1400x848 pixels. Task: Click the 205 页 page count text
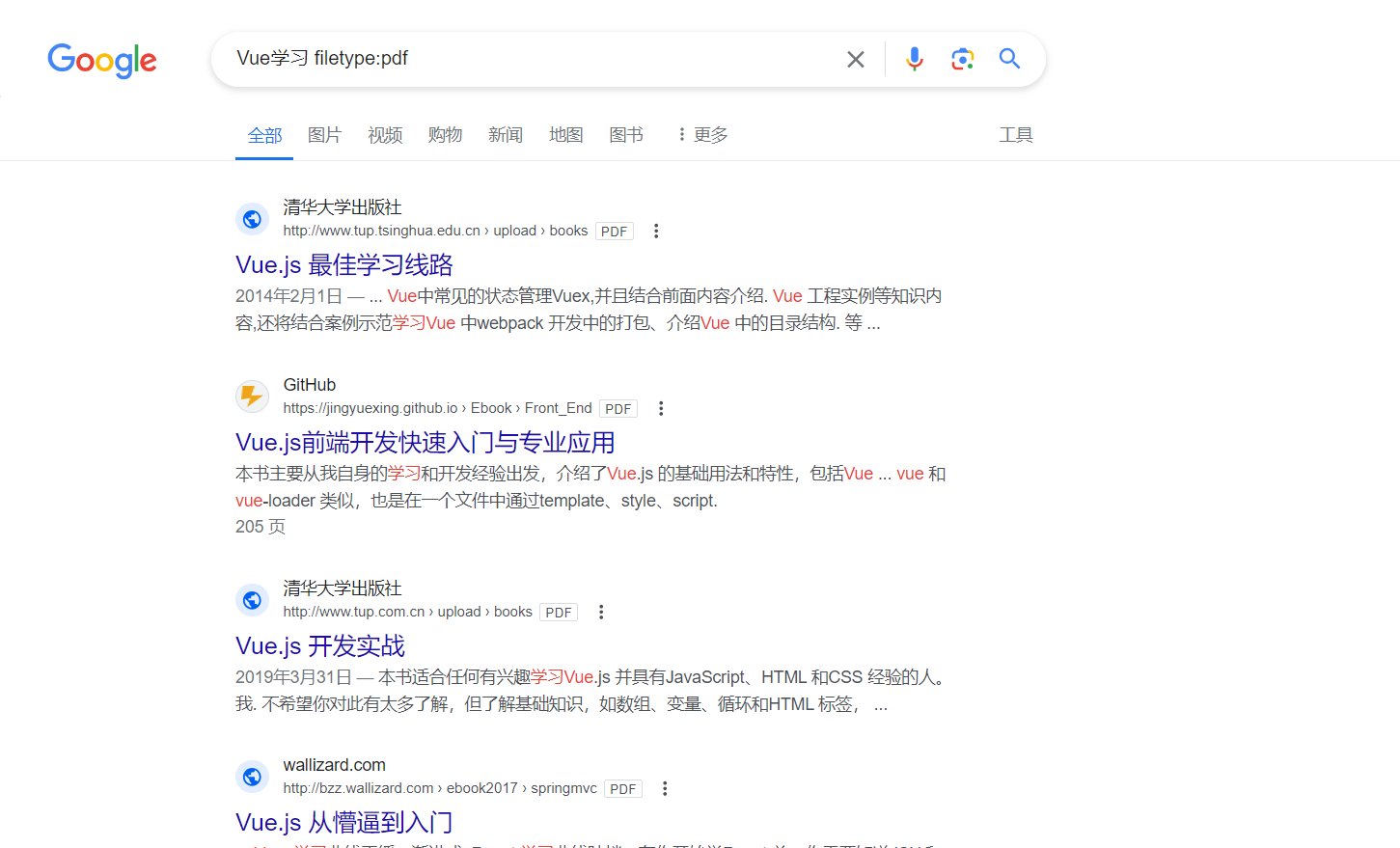pyautogui.click(x=261, y=527)
